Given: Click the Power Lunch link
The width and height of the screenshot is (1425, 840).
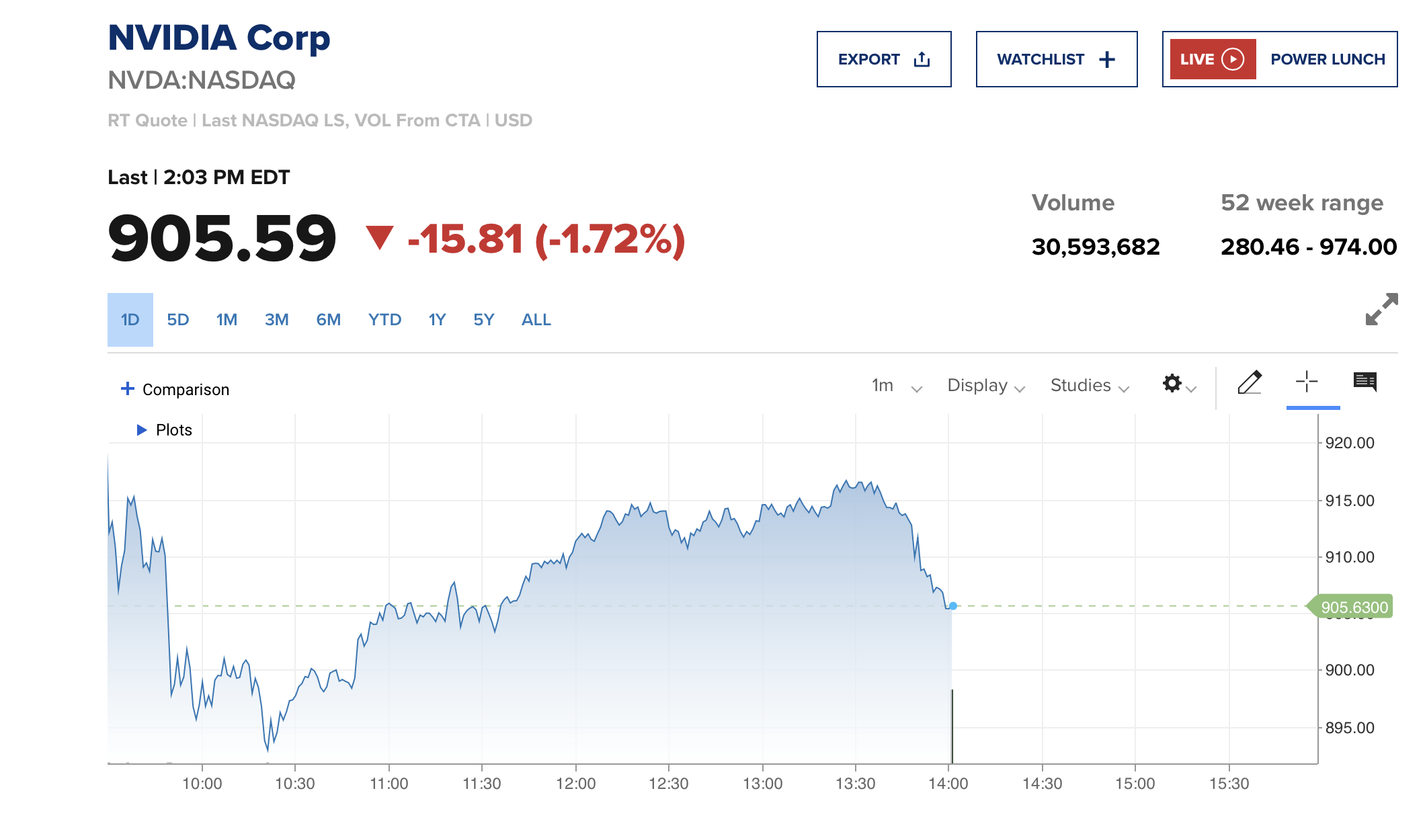Looking at the screenshot, I should pyautogui.click(x=1328, y=59).
